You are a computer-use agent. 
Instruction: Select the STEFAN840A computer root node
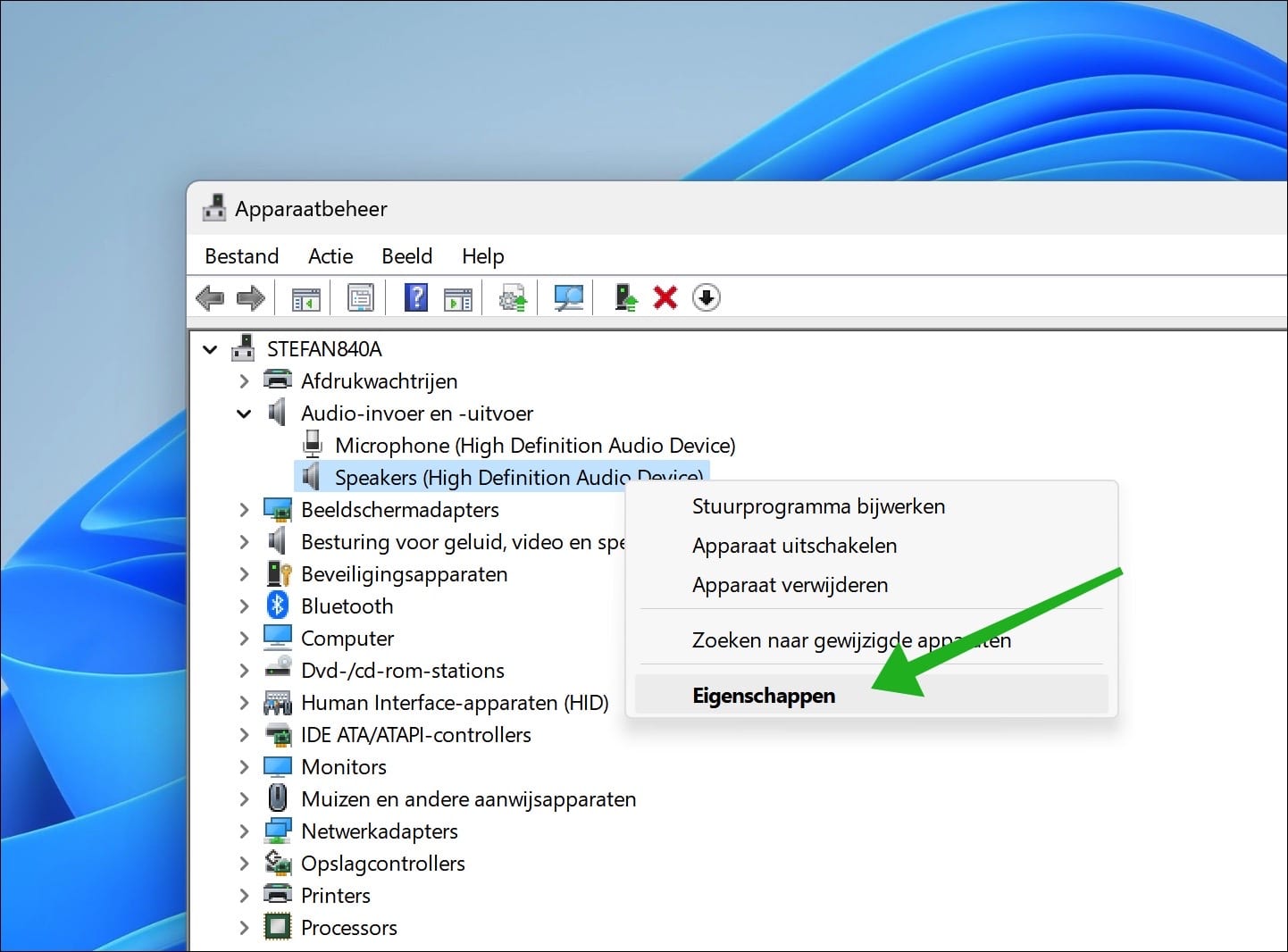(x=324, y=348)
